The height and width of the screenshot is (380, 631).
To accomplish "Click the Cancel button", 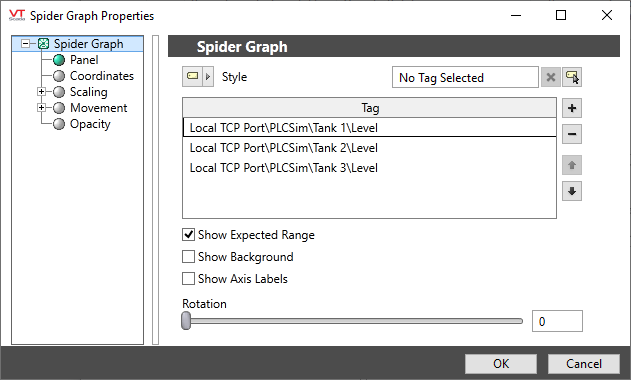I will click(584, 364).
